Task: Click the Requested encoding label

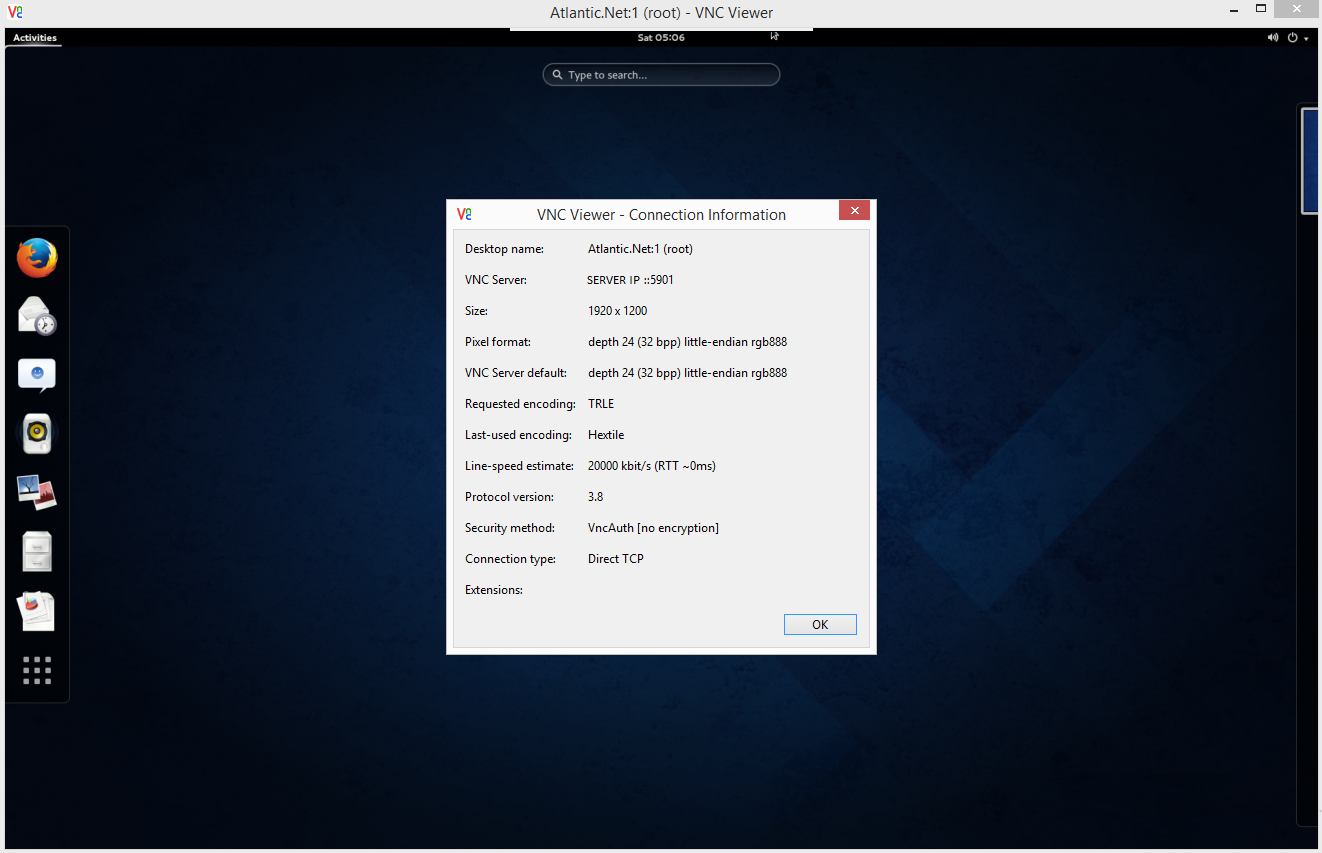Action: point(521,404)
